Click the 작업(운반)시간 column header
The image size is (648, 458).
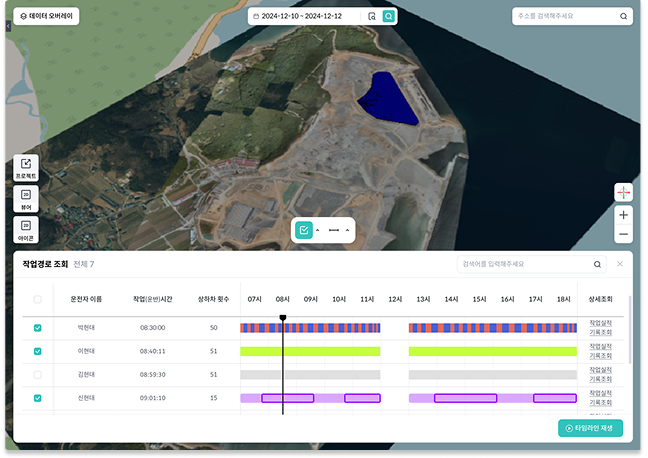coord(152,299)
